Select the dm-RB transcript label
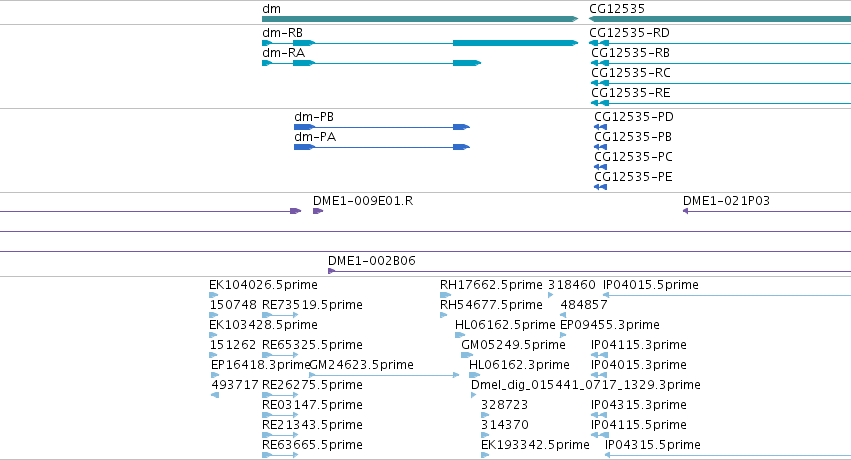The image size is (851, 460). [x=282, y=33]
